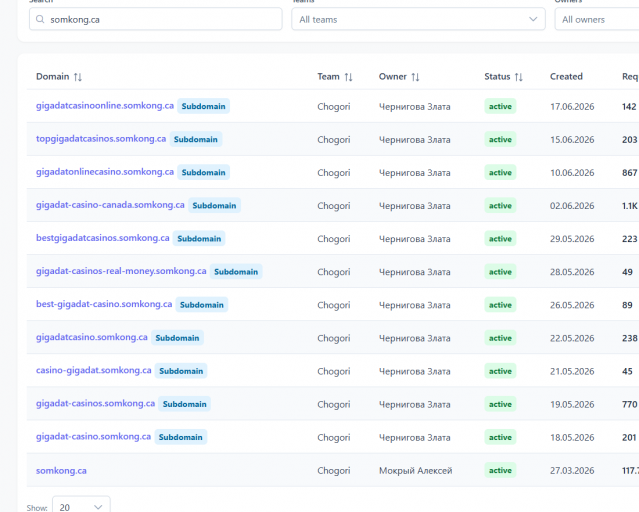Click created date 18.05.2026
The width and height of the screenshot is (639, 512).
point(572,437)
